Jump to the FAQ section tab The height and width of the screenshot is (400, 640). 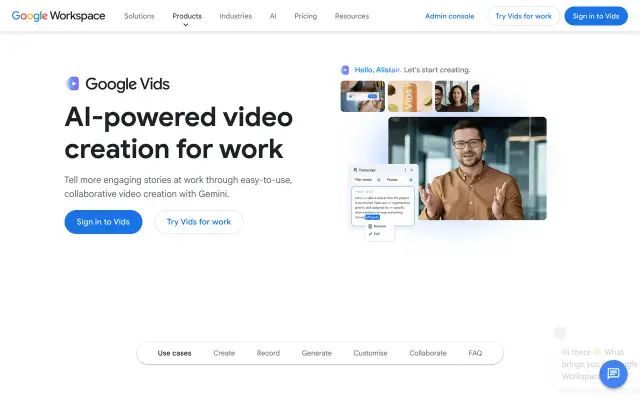(x=475, y=353)
